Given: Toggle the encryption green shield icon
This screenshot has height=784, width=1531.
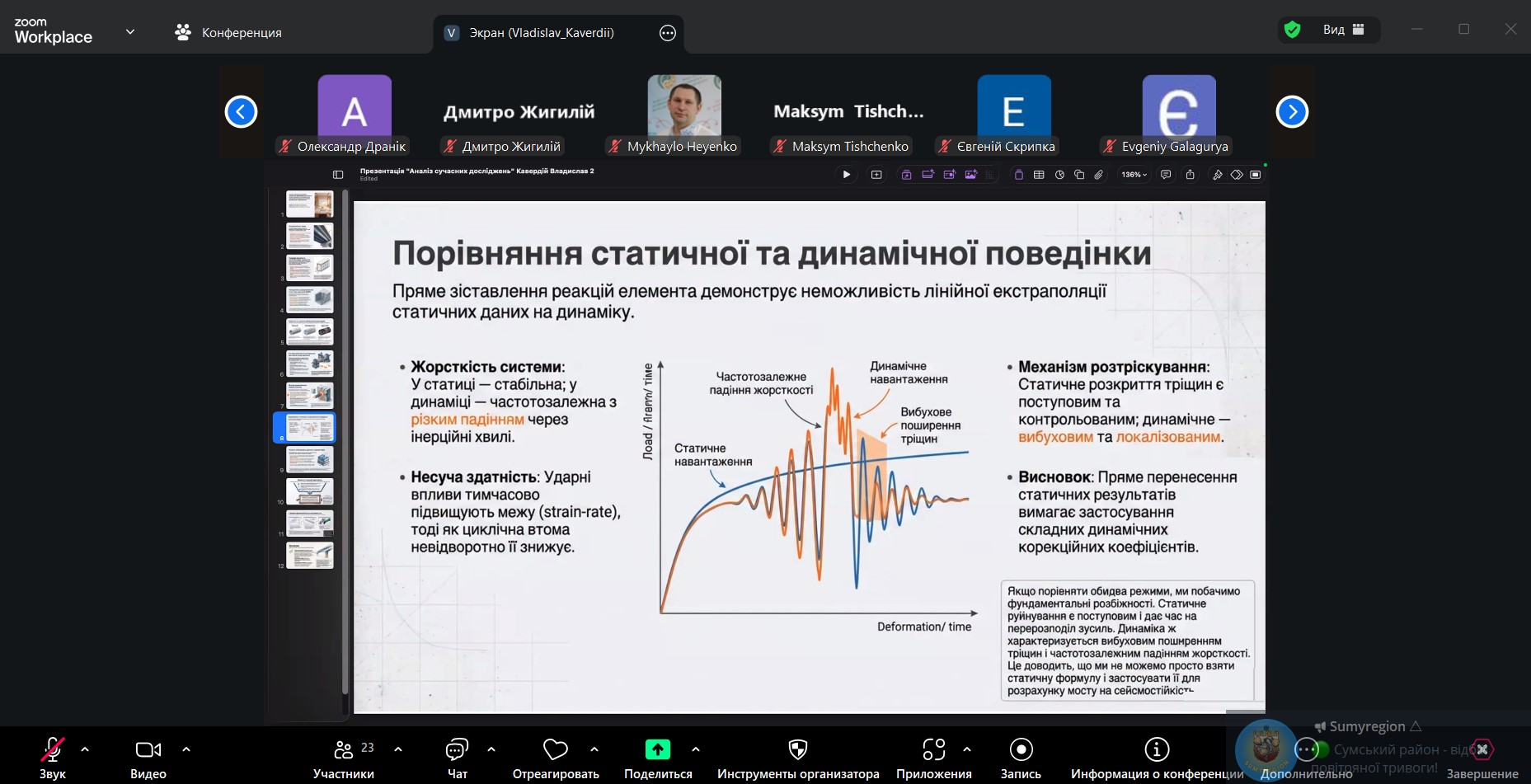Looking at the screenshot, I should tap(1292, 30).
